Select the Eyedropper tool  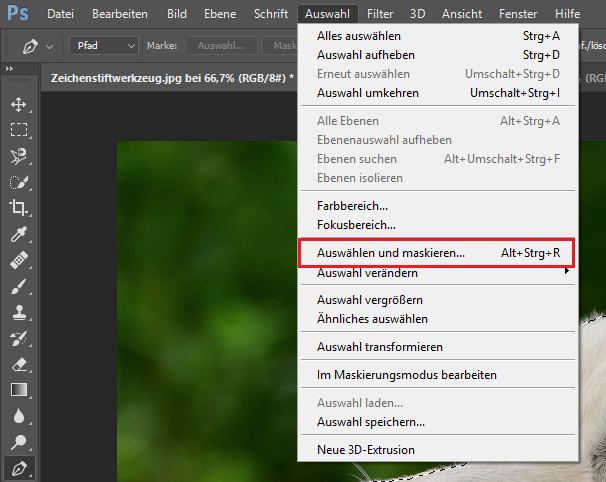point(18,234)
